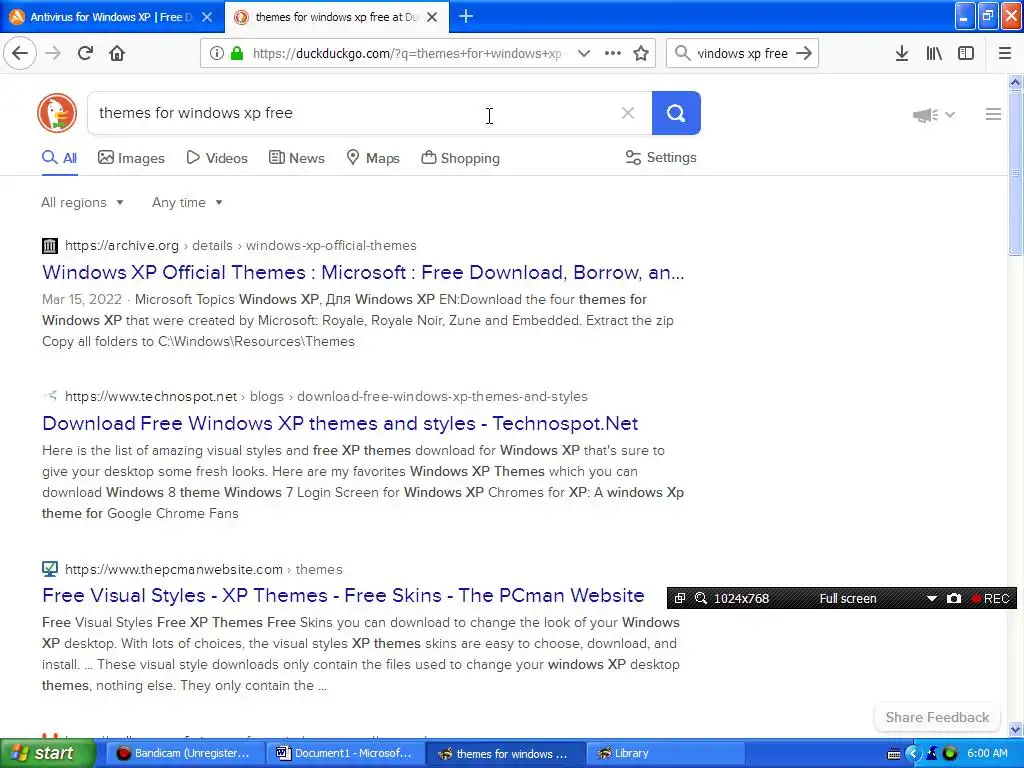Open the Windows Start menu

pyautogui.click(x=48, y=754)
